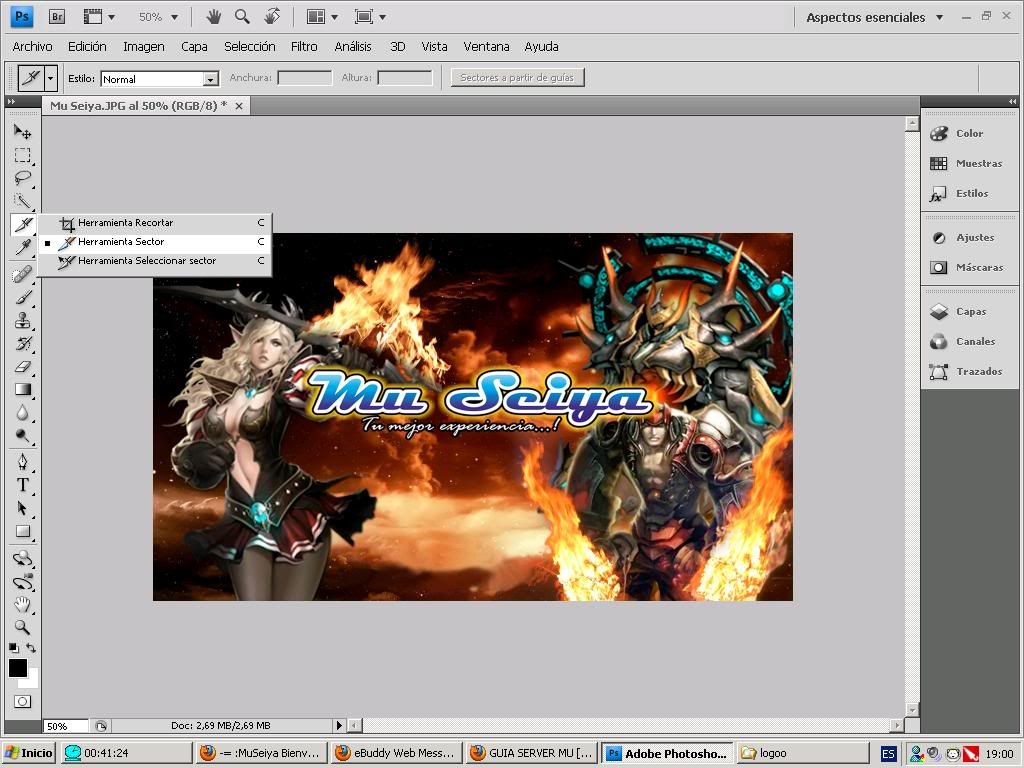Open the Muestras swatches panel

click(970, 163)
